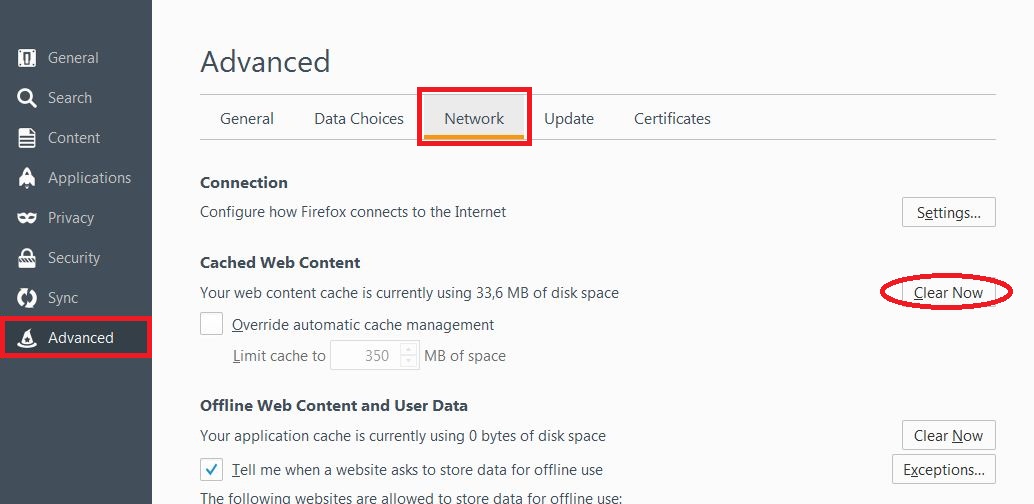The width and height of the screenshot is (1034, 504).
Task: Click 'The following websites are allowed' text
Action: click(411, 497)
